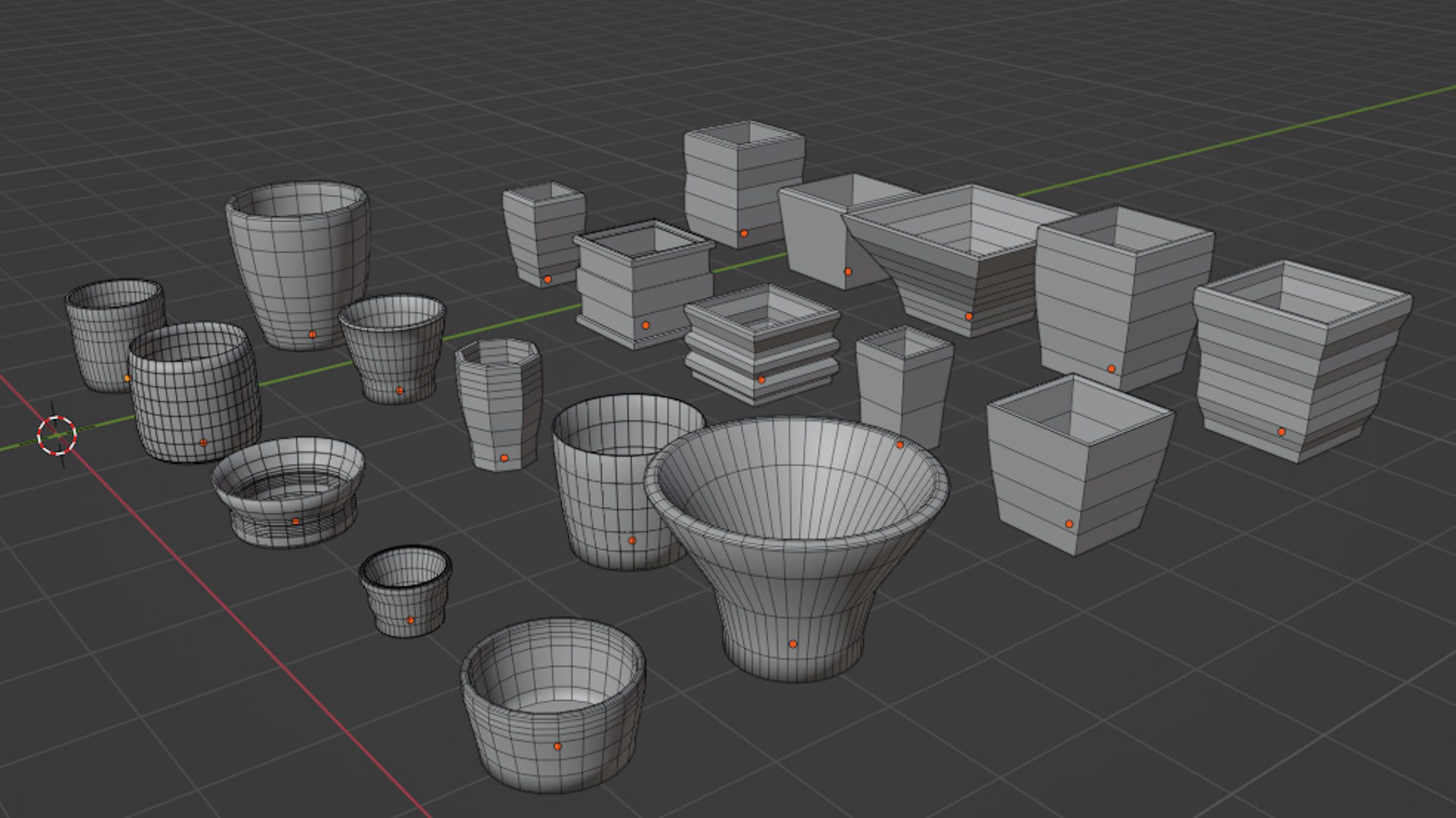Select the small round pot with narrow foot
Image resolution: width=1456 pixels, height=818 pixels.
click(393, 349)
